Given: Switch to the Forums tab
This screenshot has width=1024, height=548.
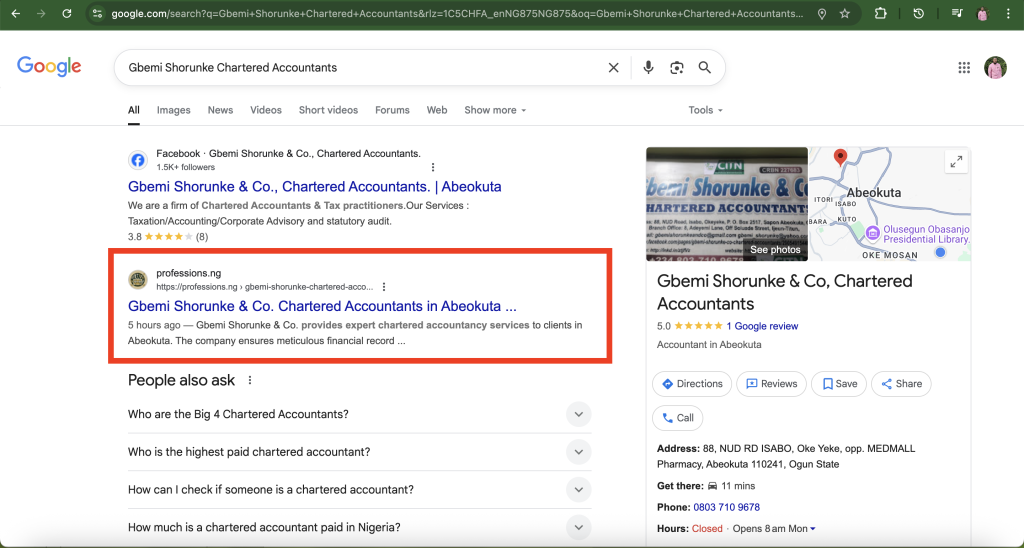Looking at the screenshot, I should pos(392,110).
